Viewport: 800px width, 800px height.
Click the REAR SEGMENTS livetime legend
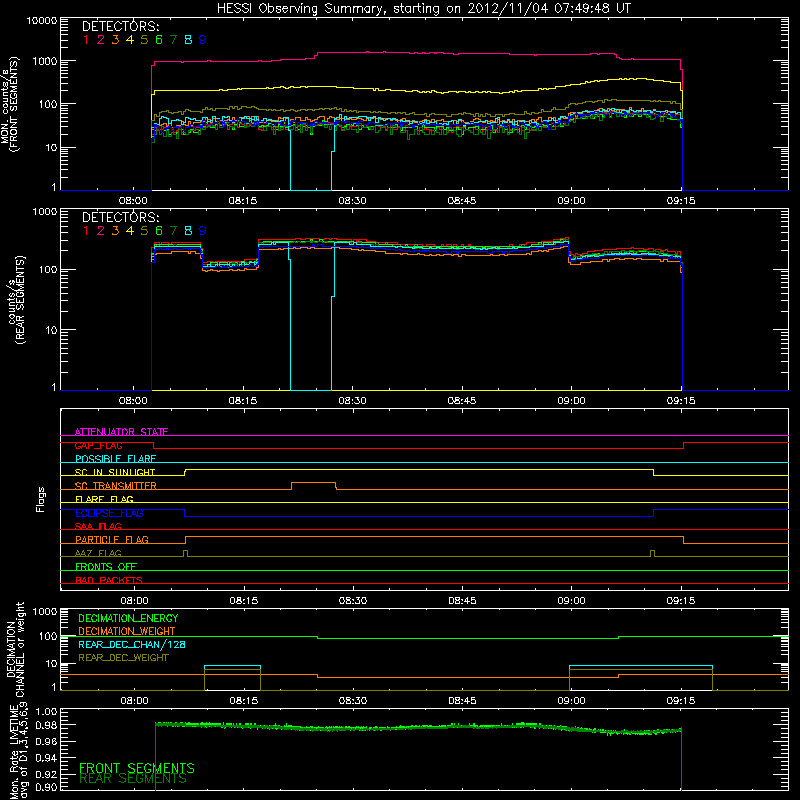pyautogui.click(x=133, y=779)
